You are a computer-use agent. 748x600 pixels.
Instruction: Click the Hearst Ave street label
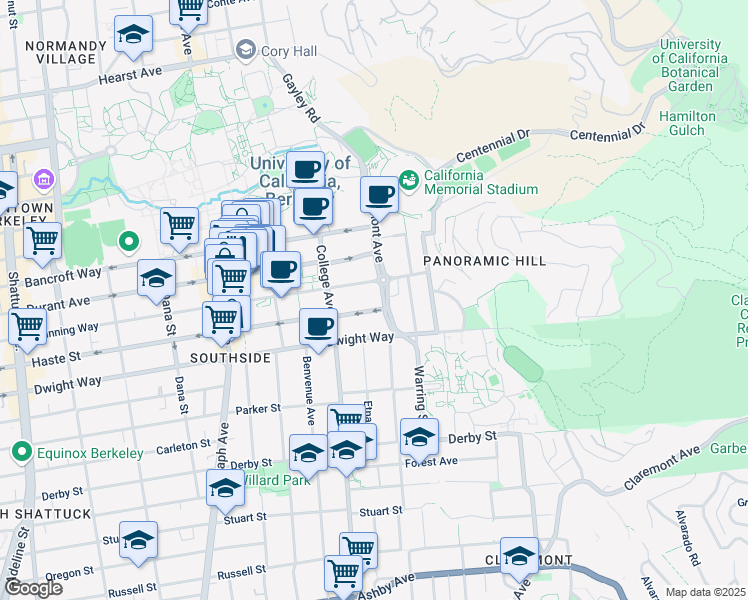pos(130,75)
